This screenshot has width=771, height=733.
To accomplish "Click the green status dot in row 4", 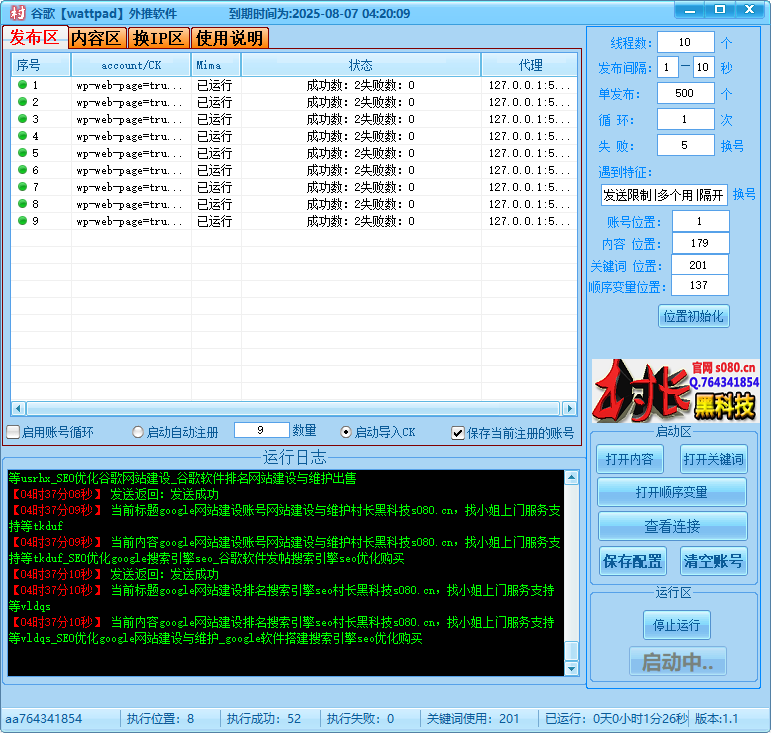I will (22, 136).
